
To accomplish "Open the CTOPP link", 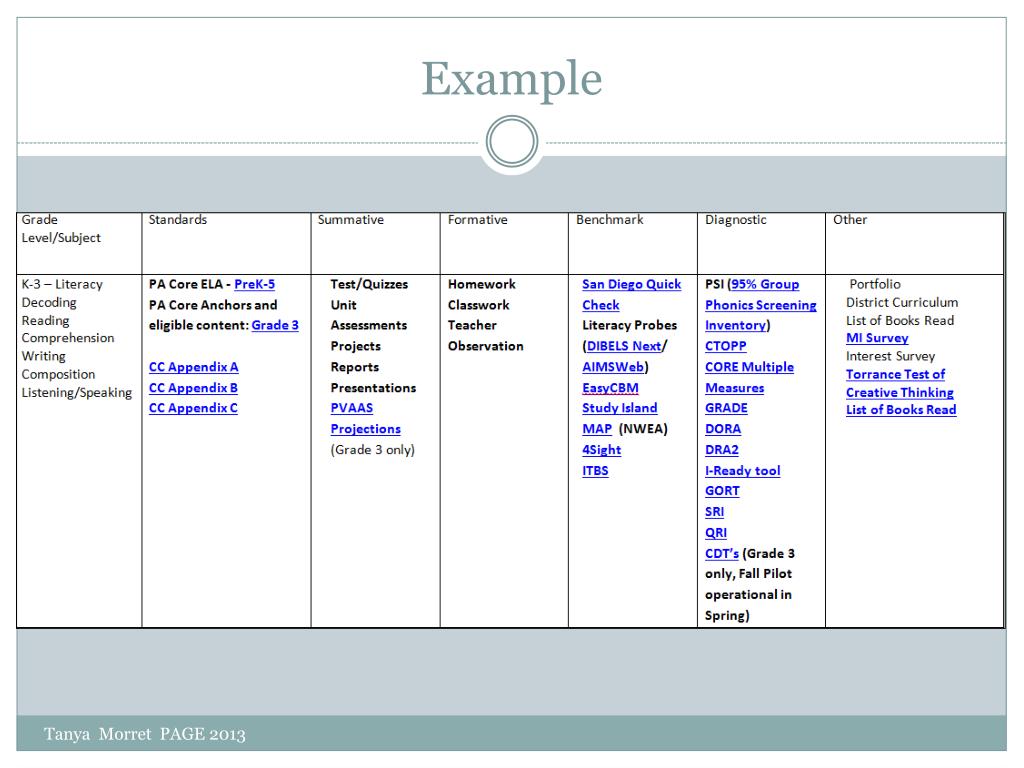I will click(x=726, y=346).
